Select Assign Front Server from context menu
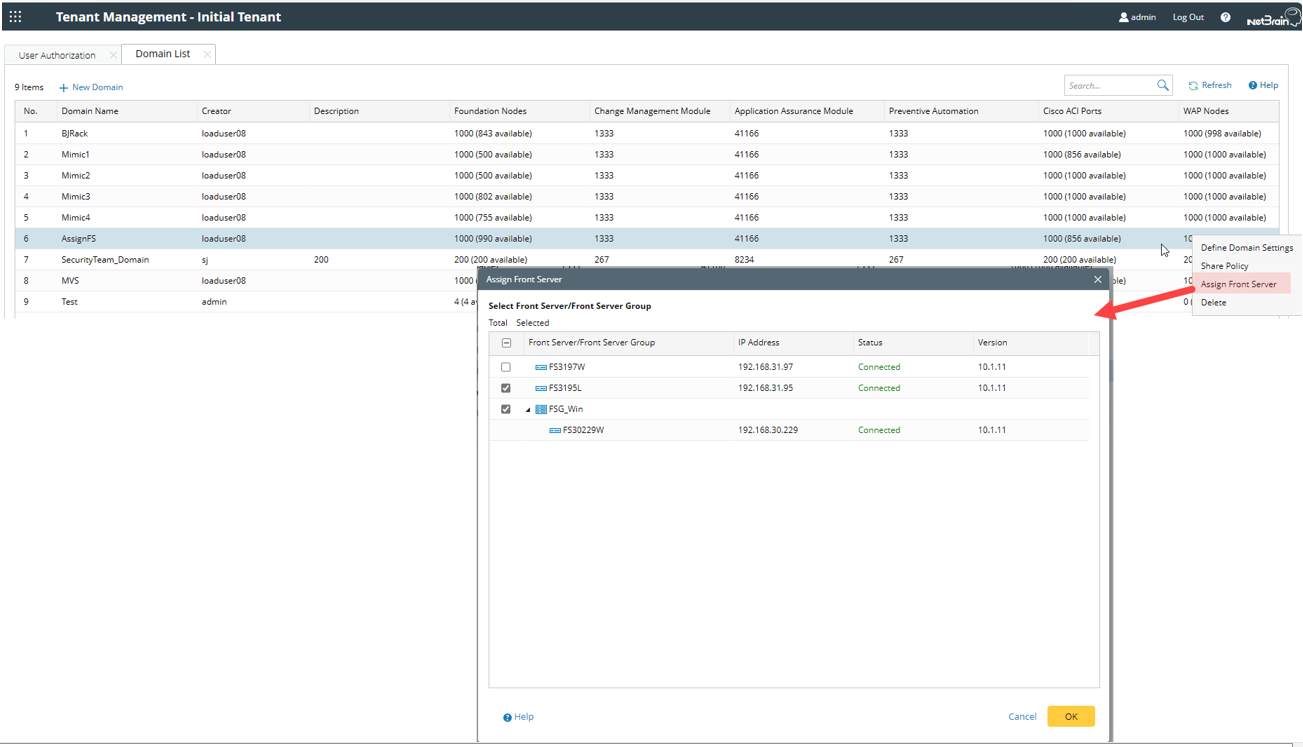 pyautogui.click(x=1238, y=284)
